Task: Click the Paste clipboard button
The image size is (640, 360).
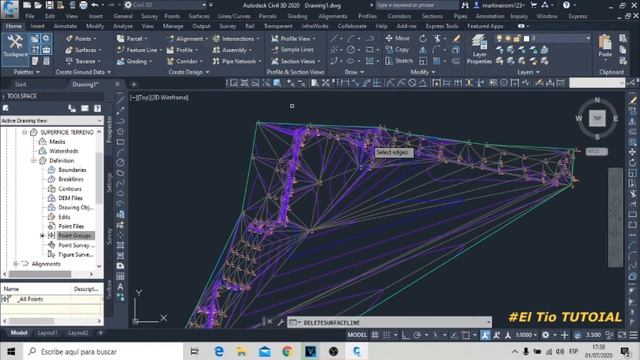Action: click(605, 46)
